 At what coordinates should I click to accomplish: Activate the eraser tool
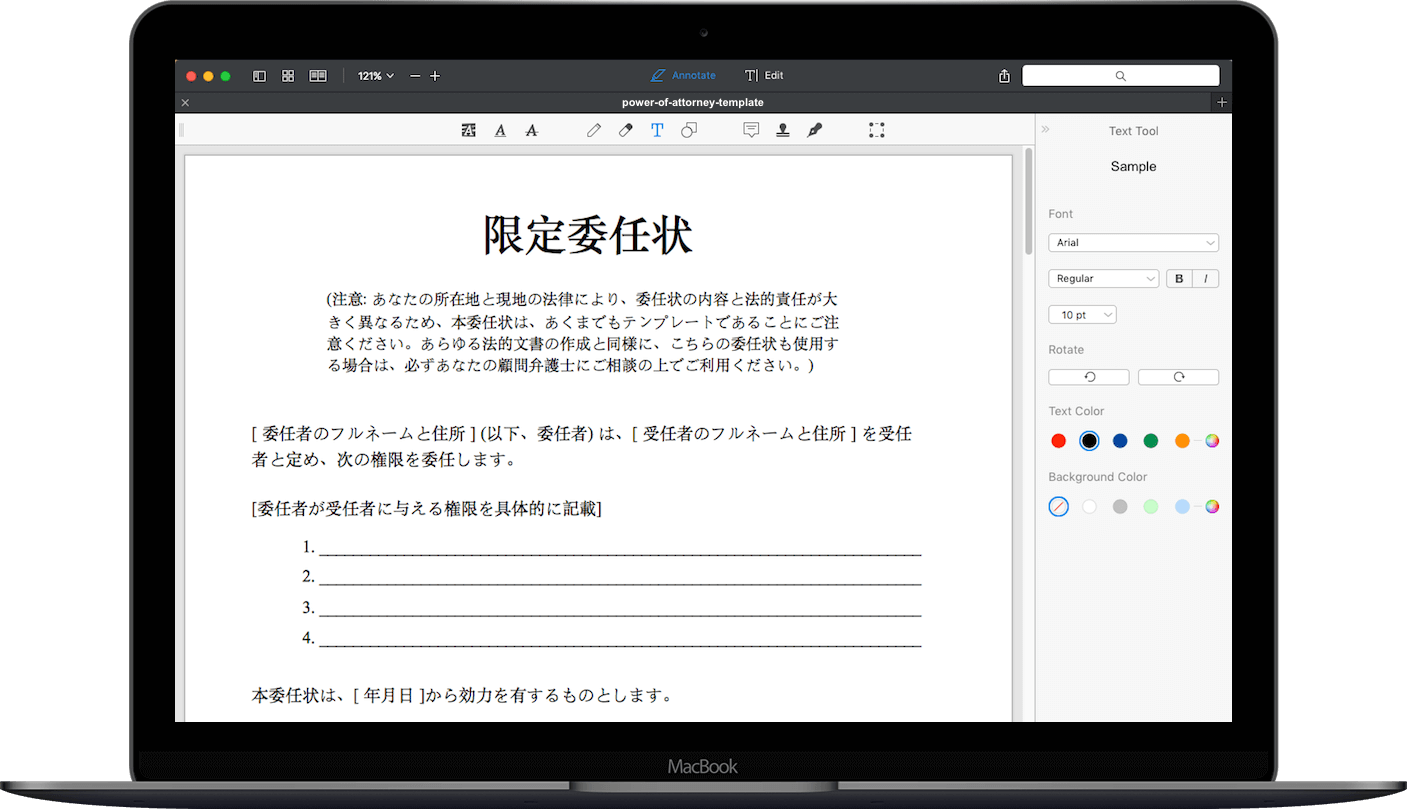(626, 130)
